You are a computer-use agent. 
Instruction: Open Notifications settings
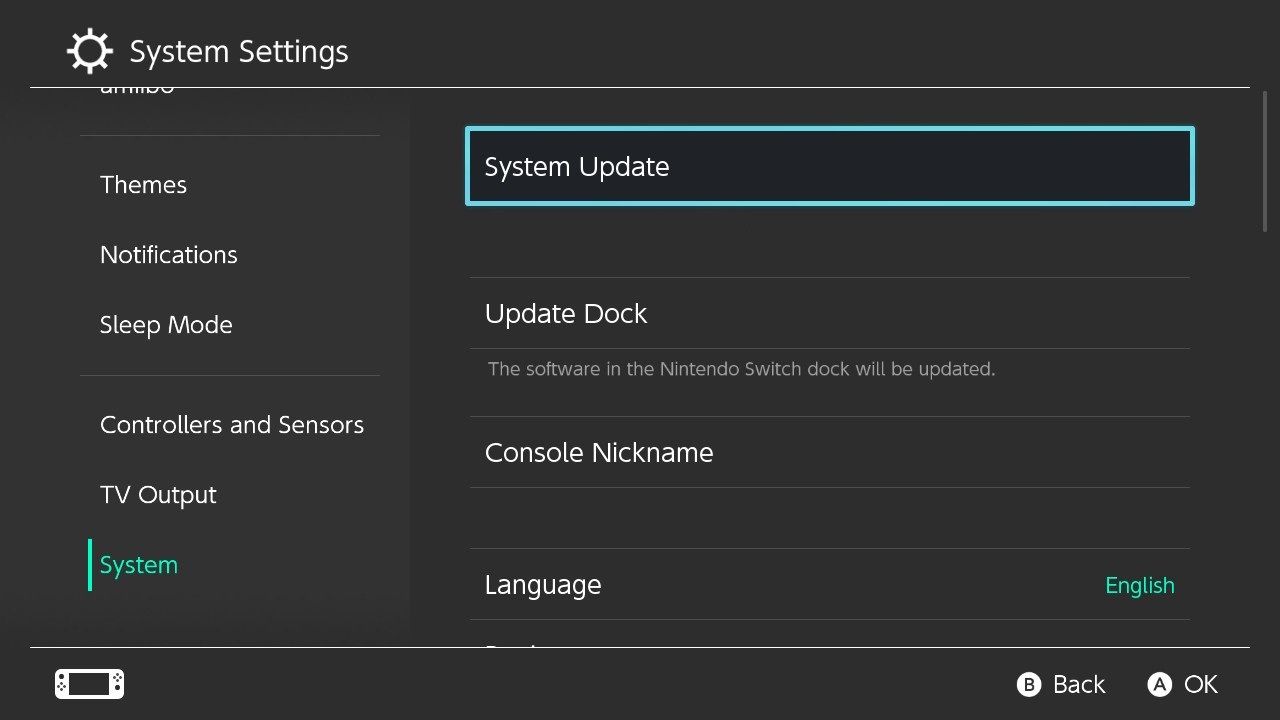168,254
